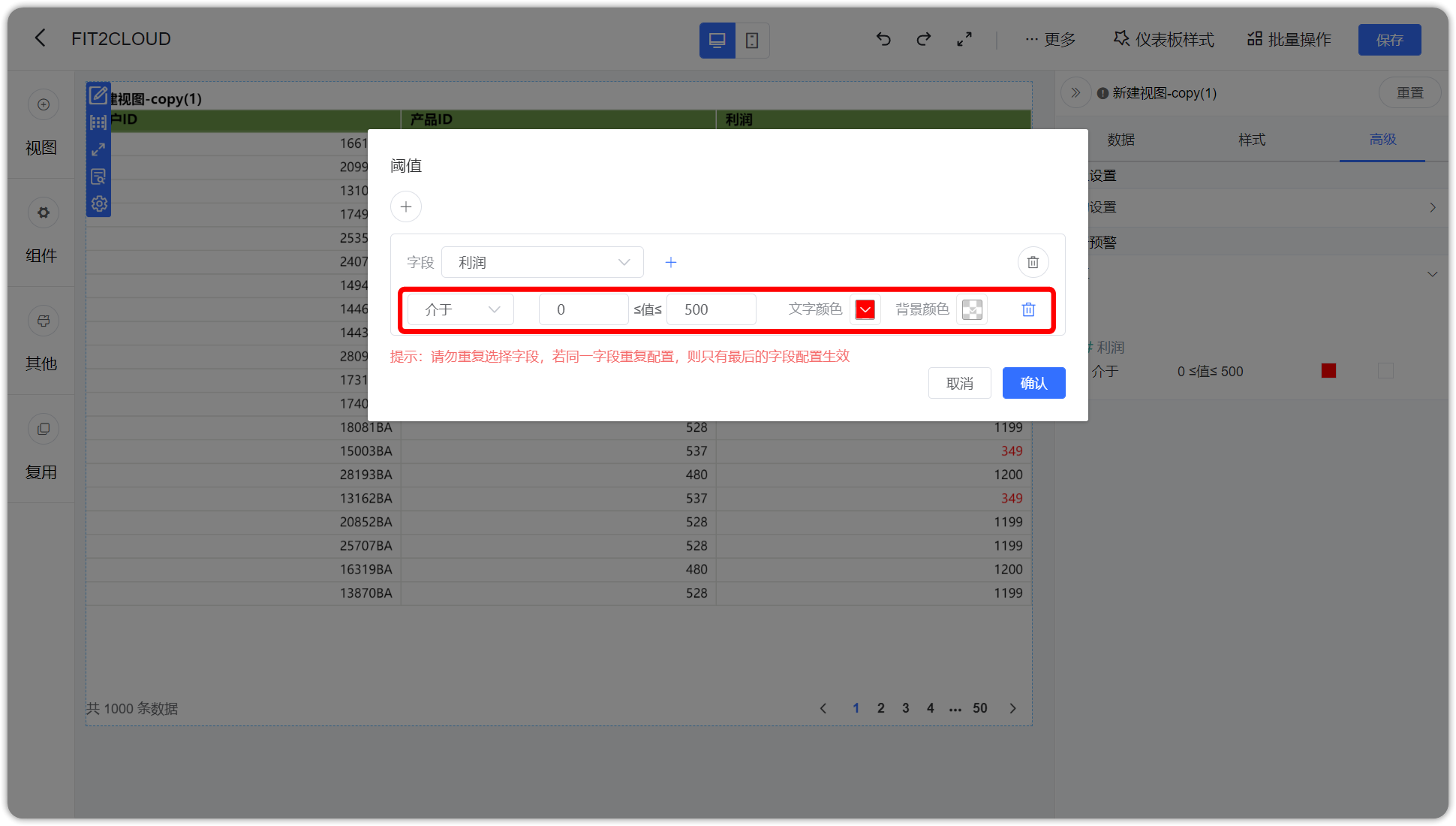
Task: Go to page 2 of the table data
Action: coord(880,707)
